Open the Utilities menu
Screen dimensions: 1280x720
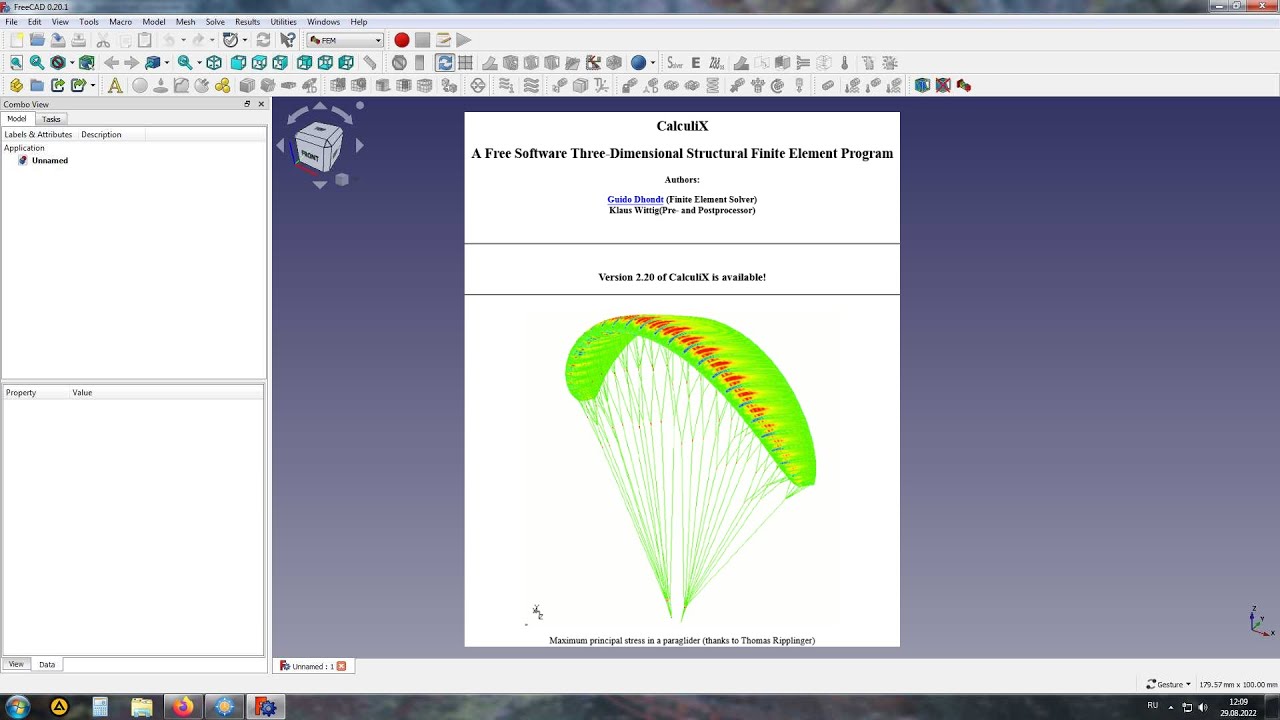(283, 21)
